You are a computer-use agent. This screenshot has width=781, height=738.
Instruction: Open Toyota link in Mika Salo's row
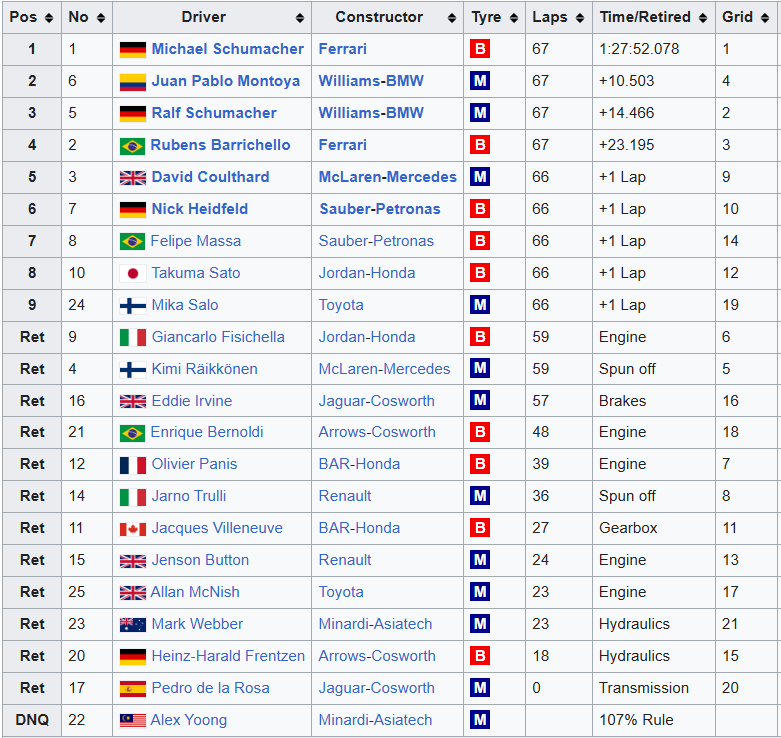tap(341, 305)
